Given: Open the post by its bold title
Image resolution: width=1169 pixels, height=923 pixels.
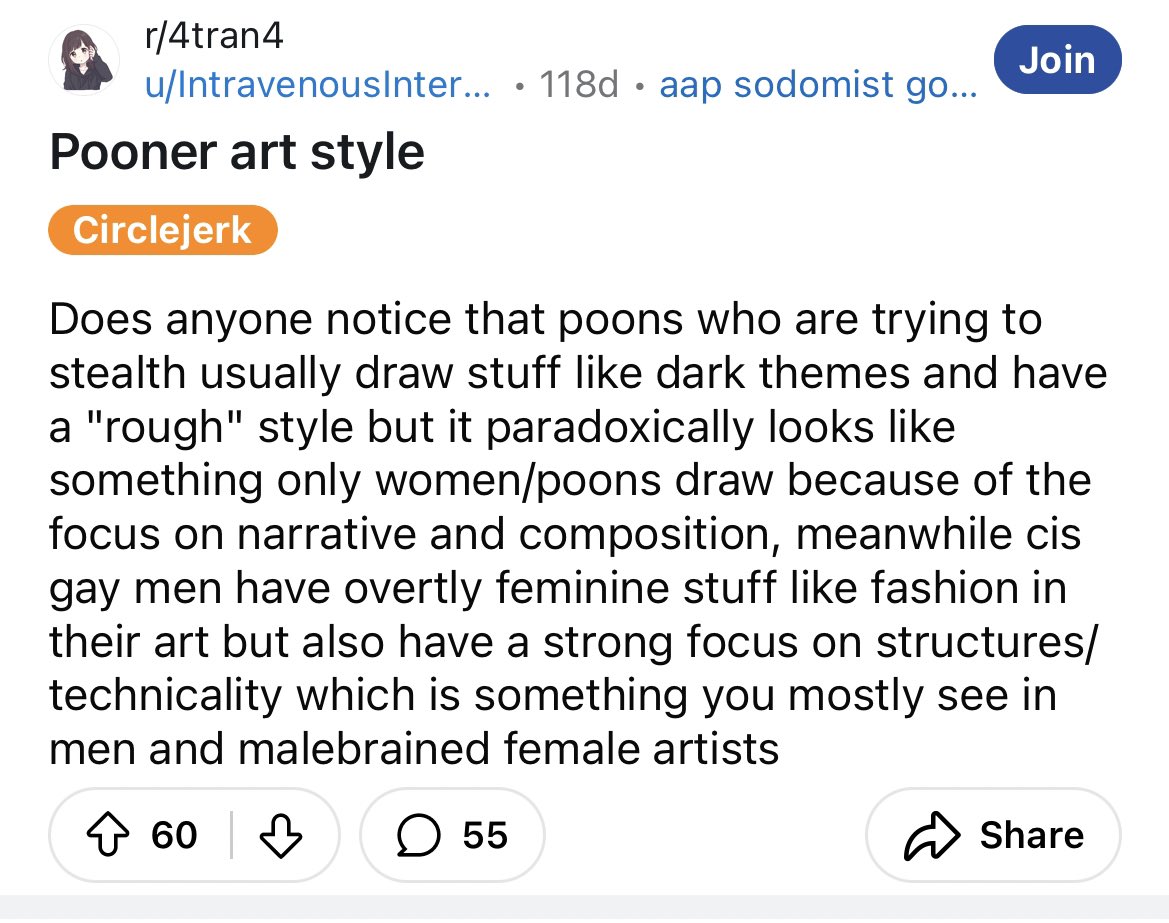Looking at the screenshot, I should click(x=237, y=152).
